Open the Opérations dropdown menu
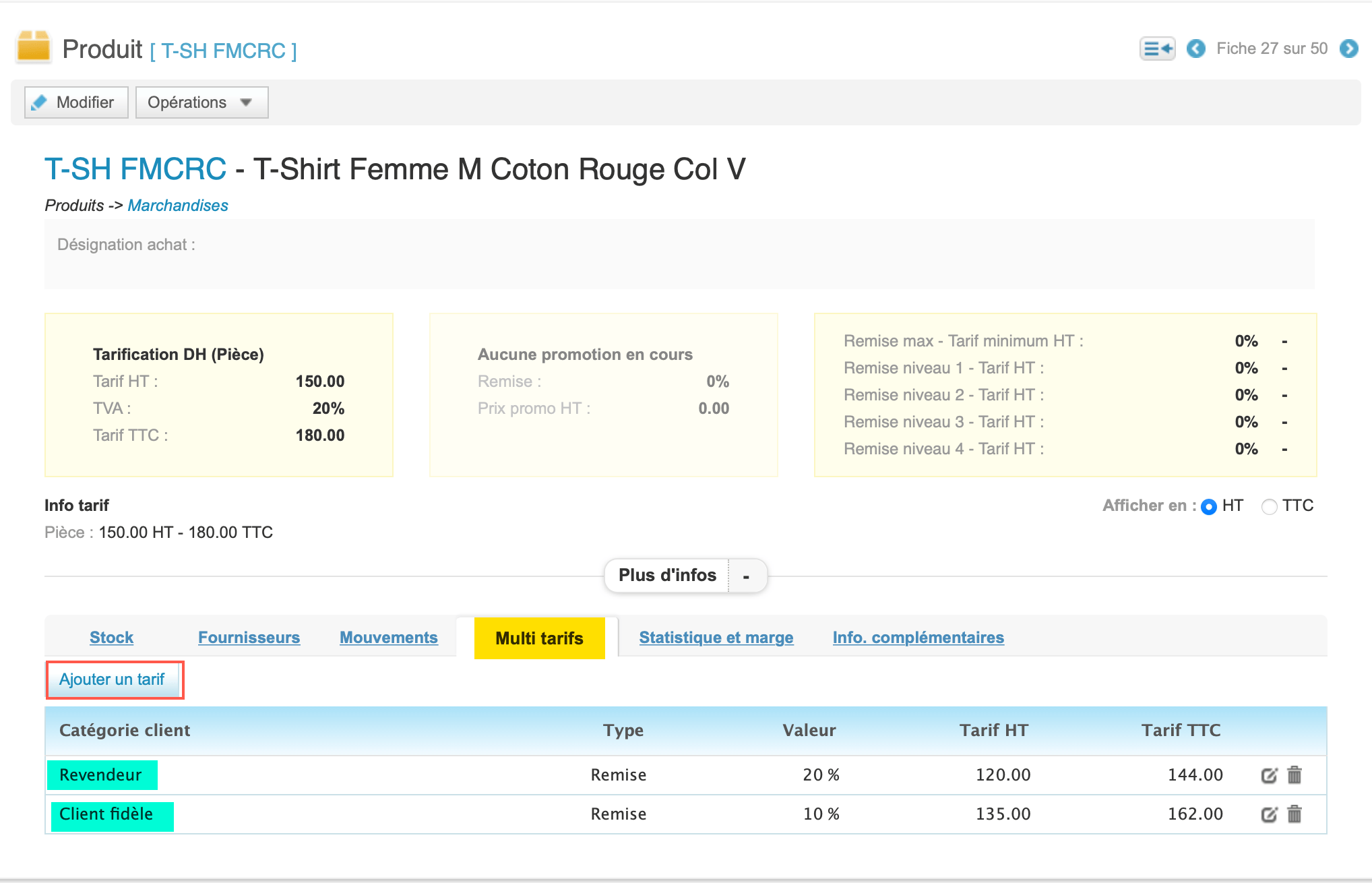1372x883 pixels. pyautogui.click(x=200, y=102)
